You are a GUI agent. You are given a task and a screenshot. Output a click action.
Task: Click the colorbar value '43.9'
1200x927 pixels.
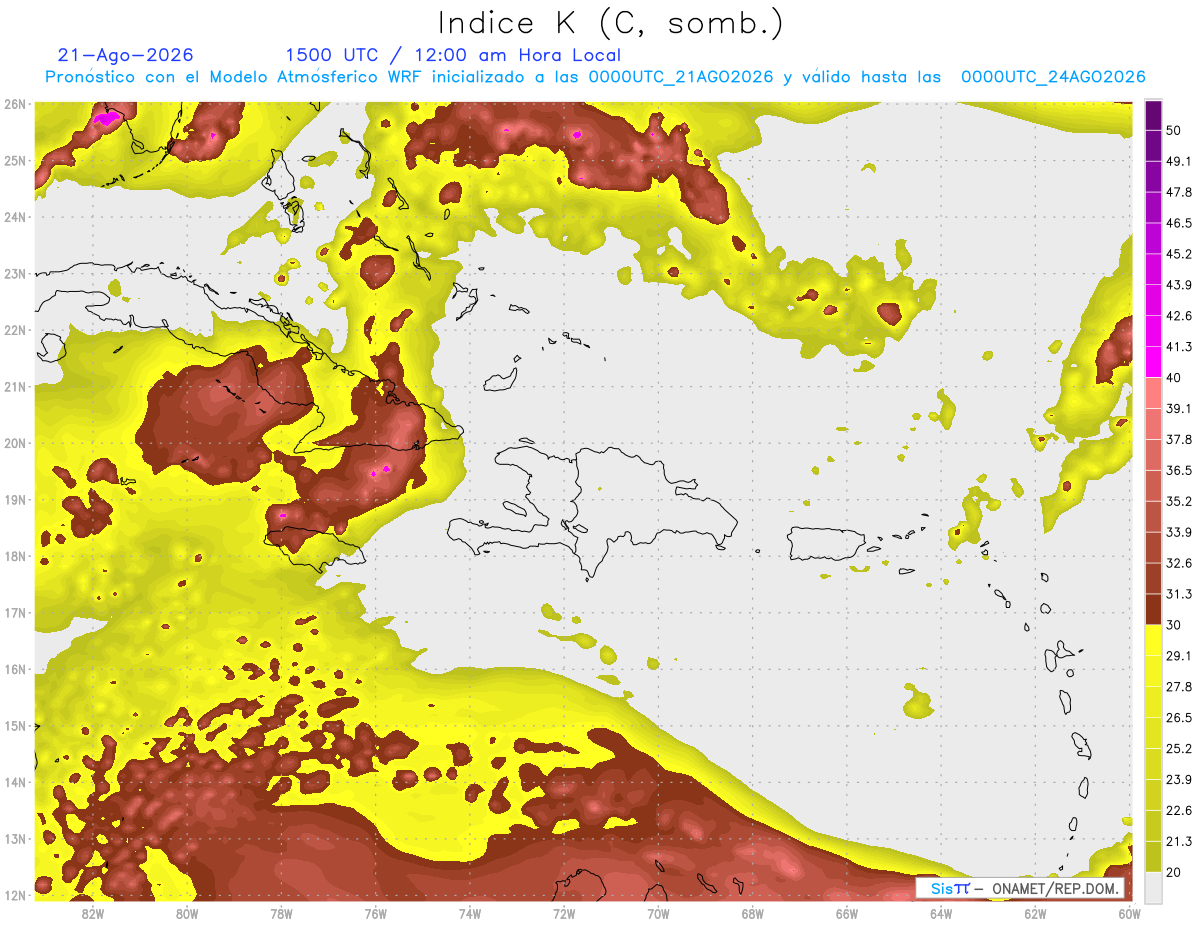pyautogui.click(x=1180, y=285)
